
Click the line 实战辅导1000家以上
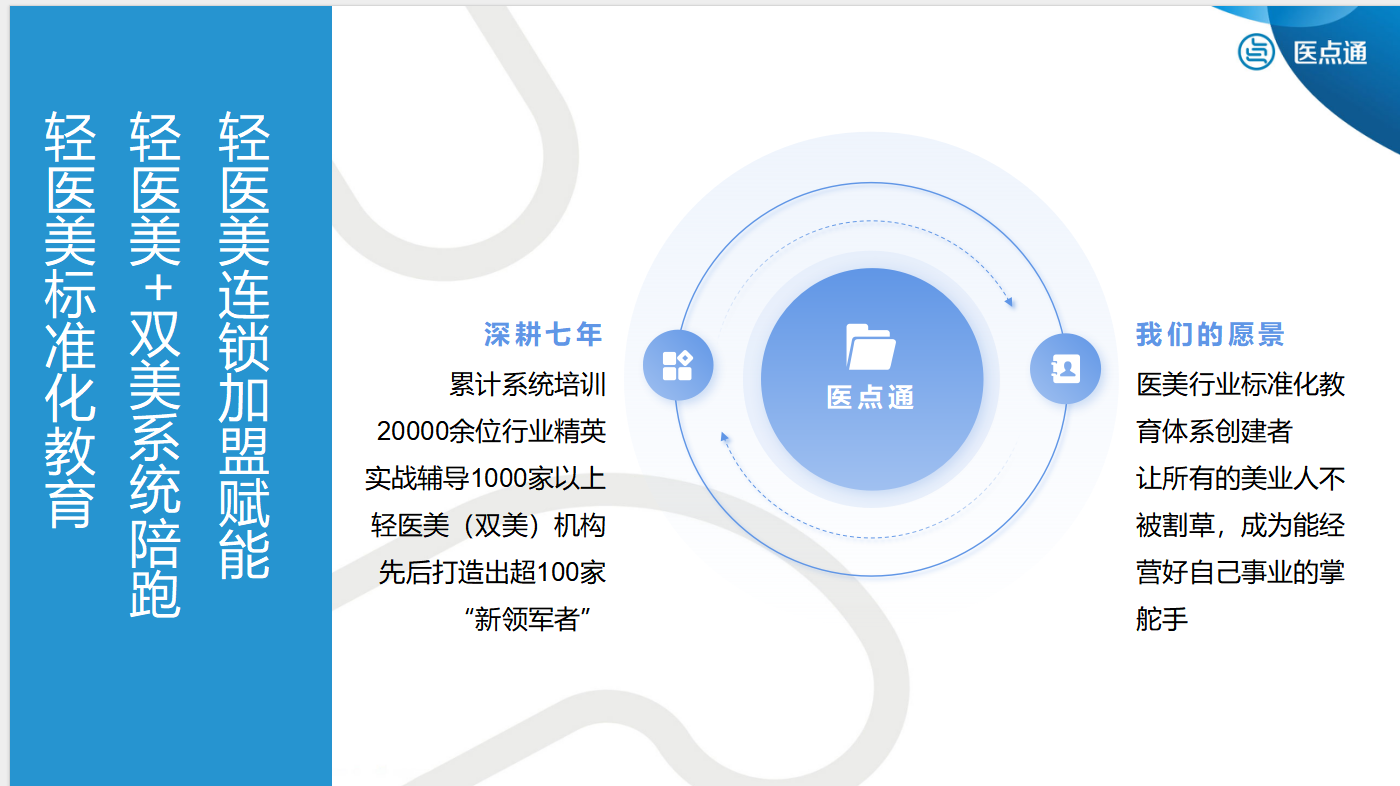[486, 478]
